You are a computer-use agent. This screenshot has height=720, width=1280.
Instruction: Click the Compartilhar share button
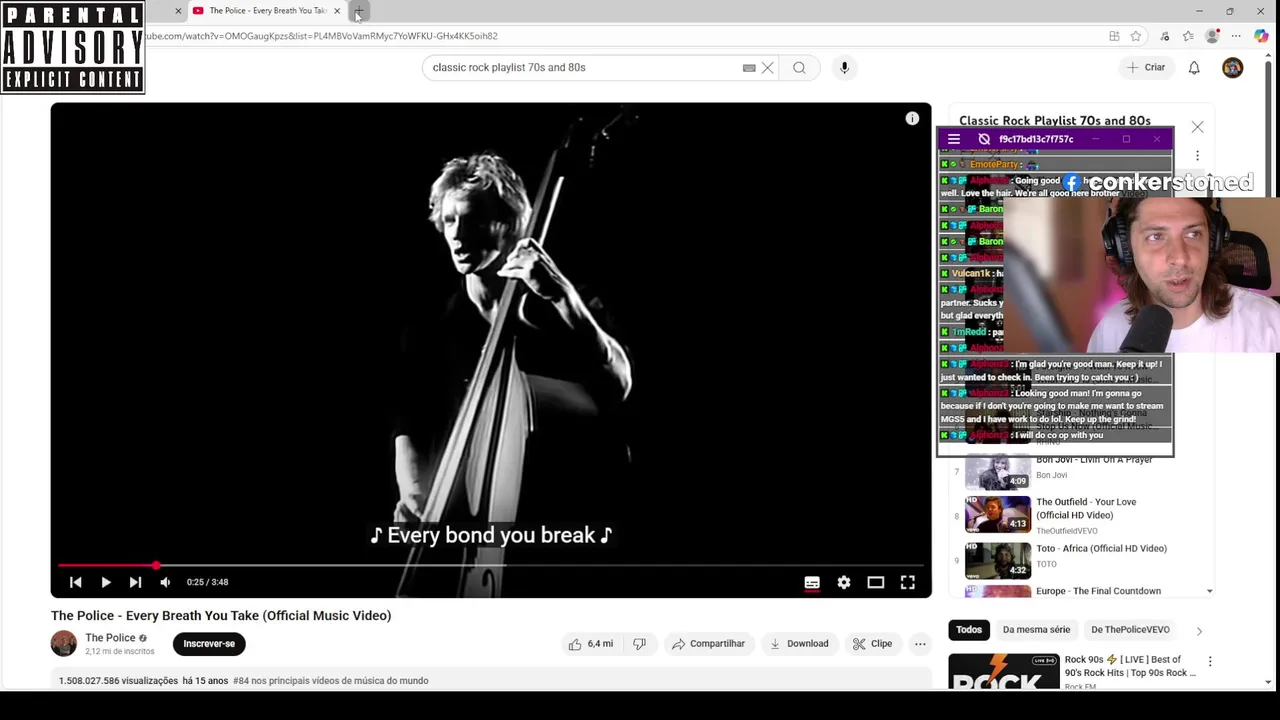(708, 644)
